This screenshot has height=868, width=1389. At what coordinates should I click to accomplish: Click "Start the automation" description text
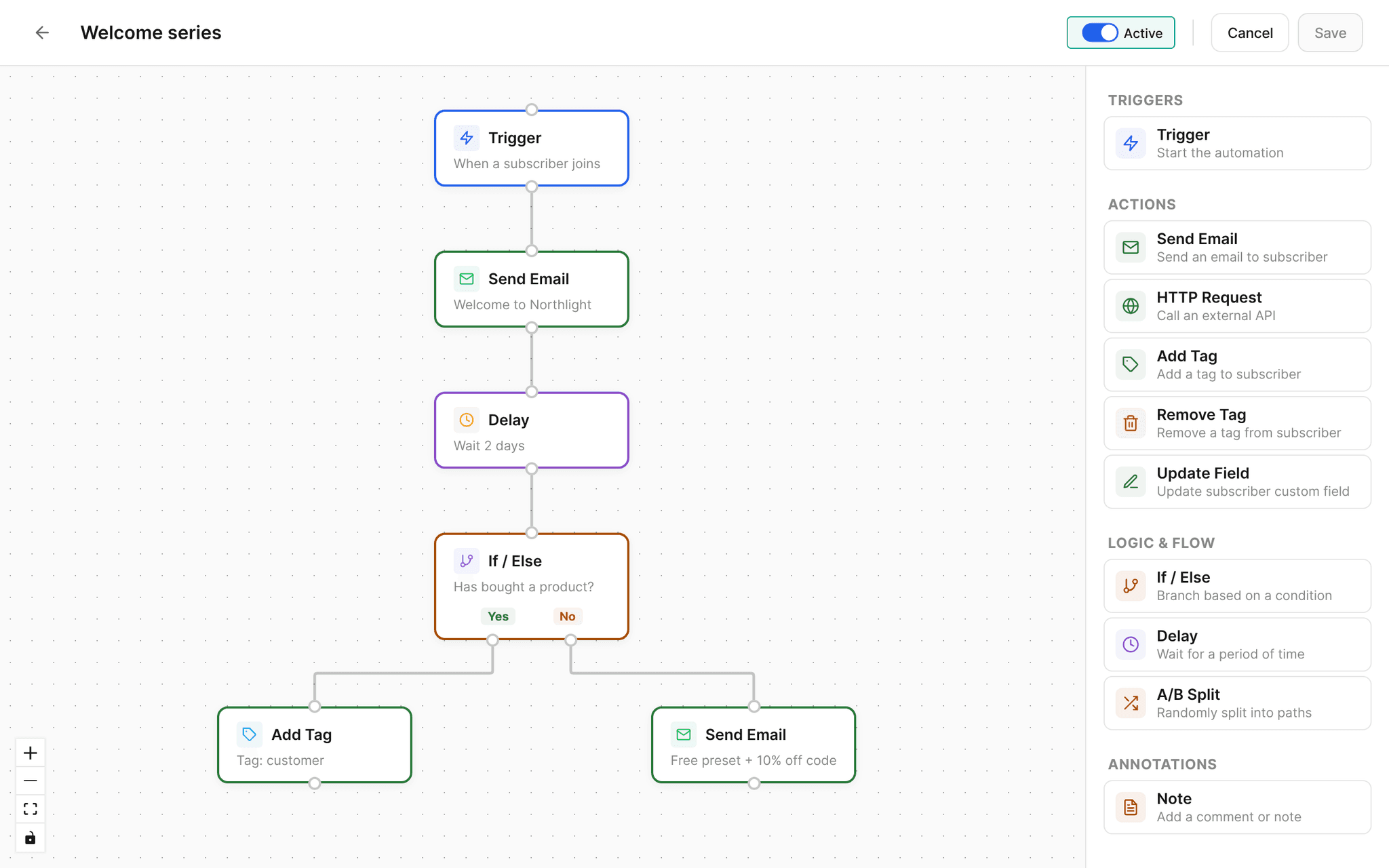tap(1219, 153)
